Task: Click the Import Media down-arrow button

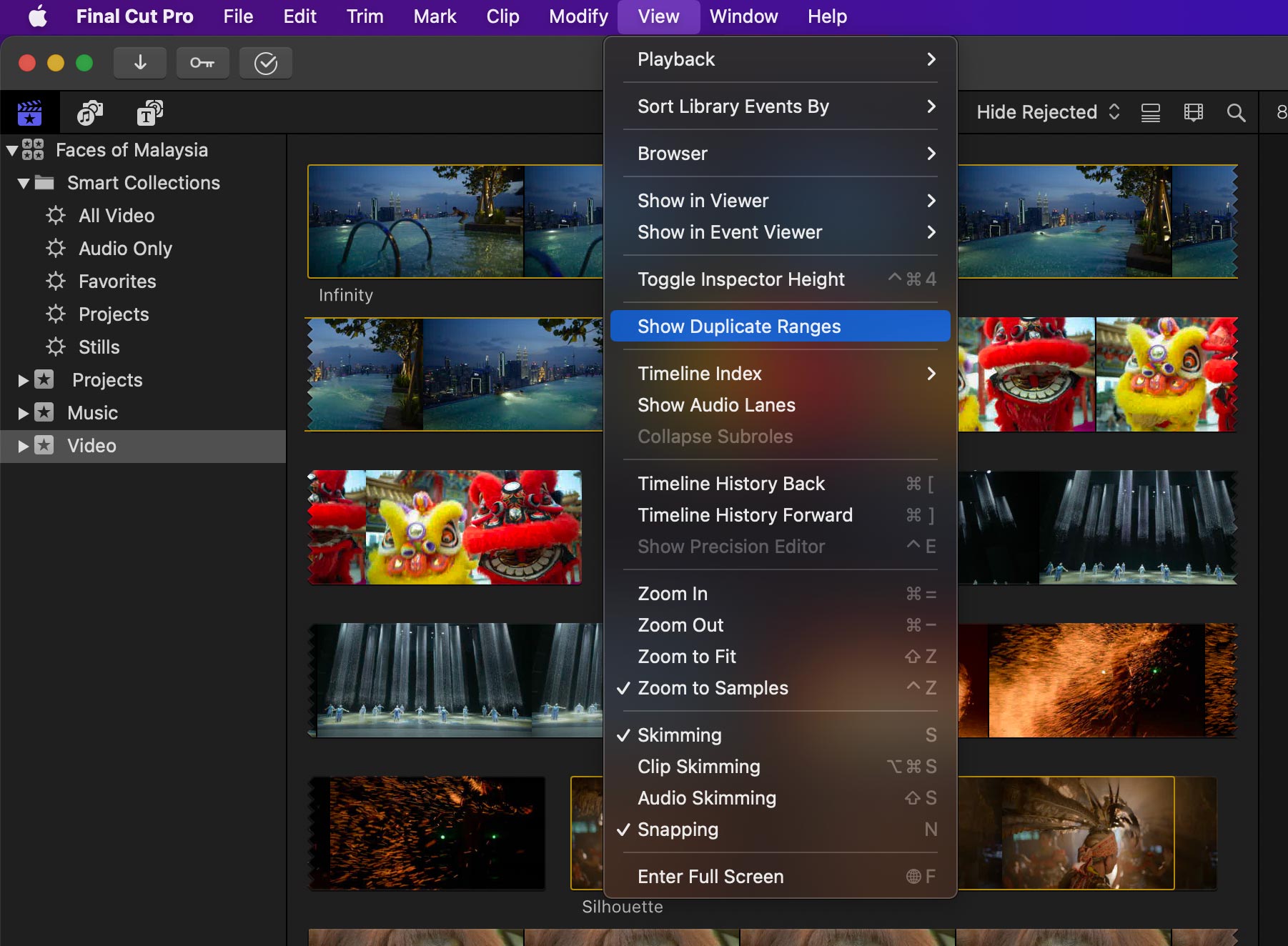Action: click(140, 63)
